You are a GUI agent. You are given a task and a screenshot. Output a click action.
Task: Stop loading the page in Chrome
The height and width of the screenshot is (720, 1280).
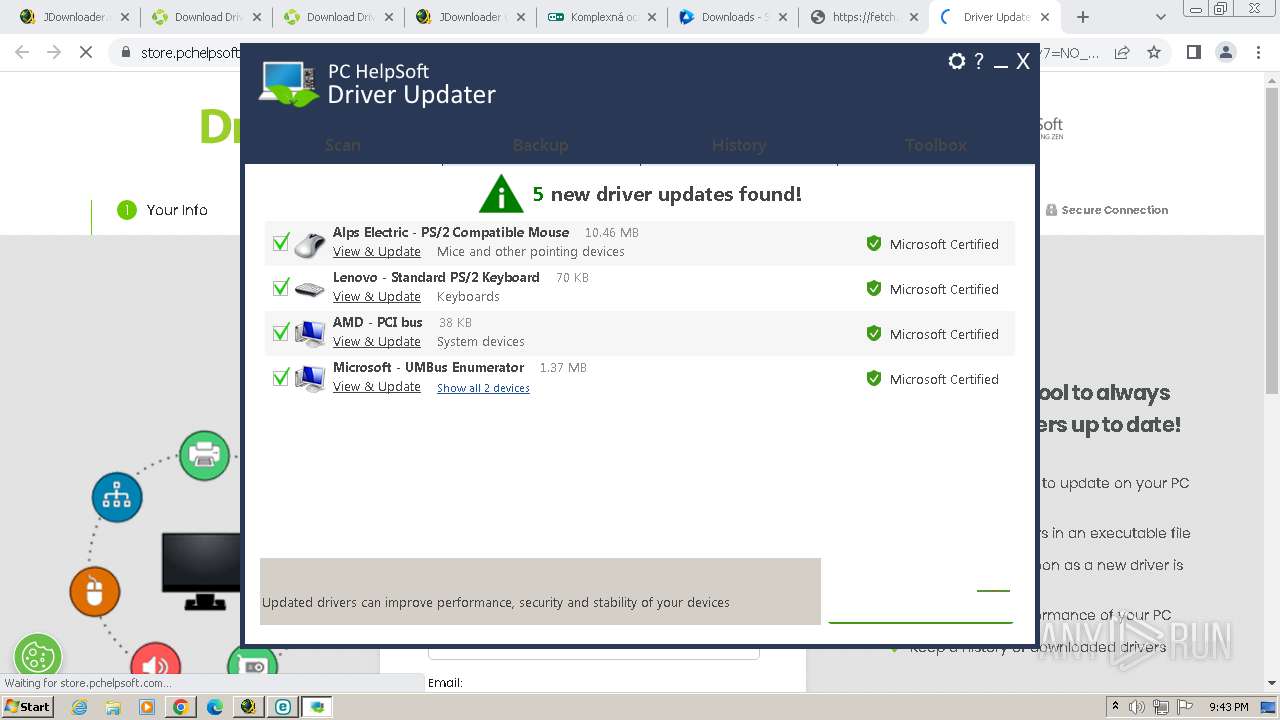(x=86, y=52)
